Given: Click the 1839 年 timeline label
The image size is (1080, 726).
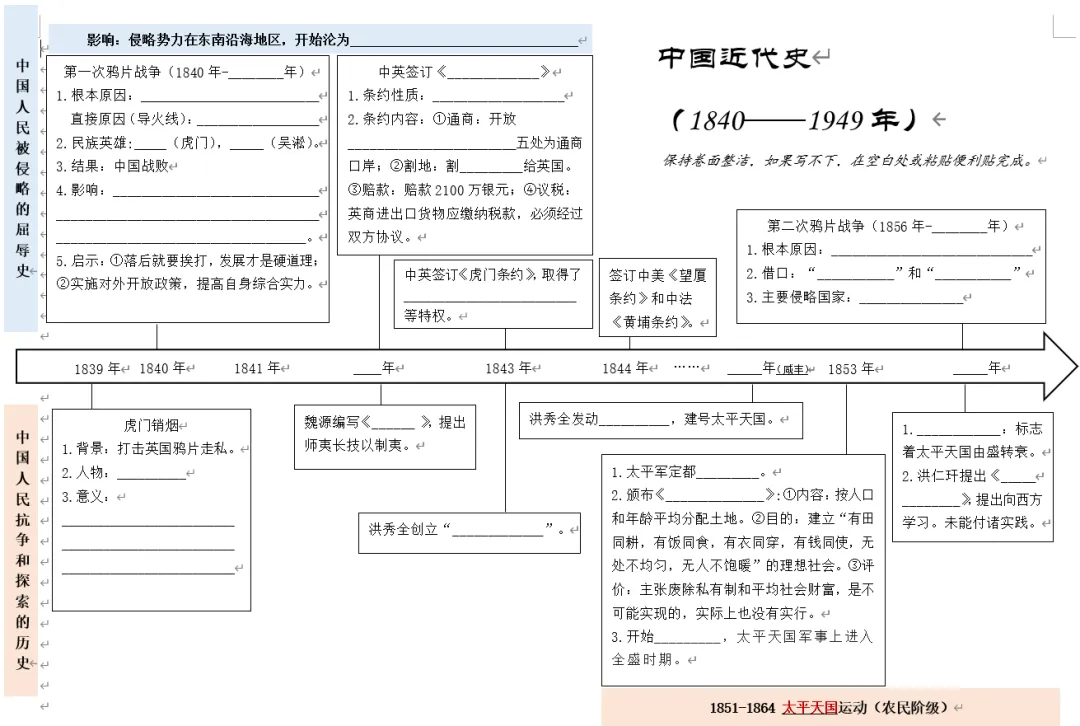Looking at the screenshot, I should [x=97, y=369].
